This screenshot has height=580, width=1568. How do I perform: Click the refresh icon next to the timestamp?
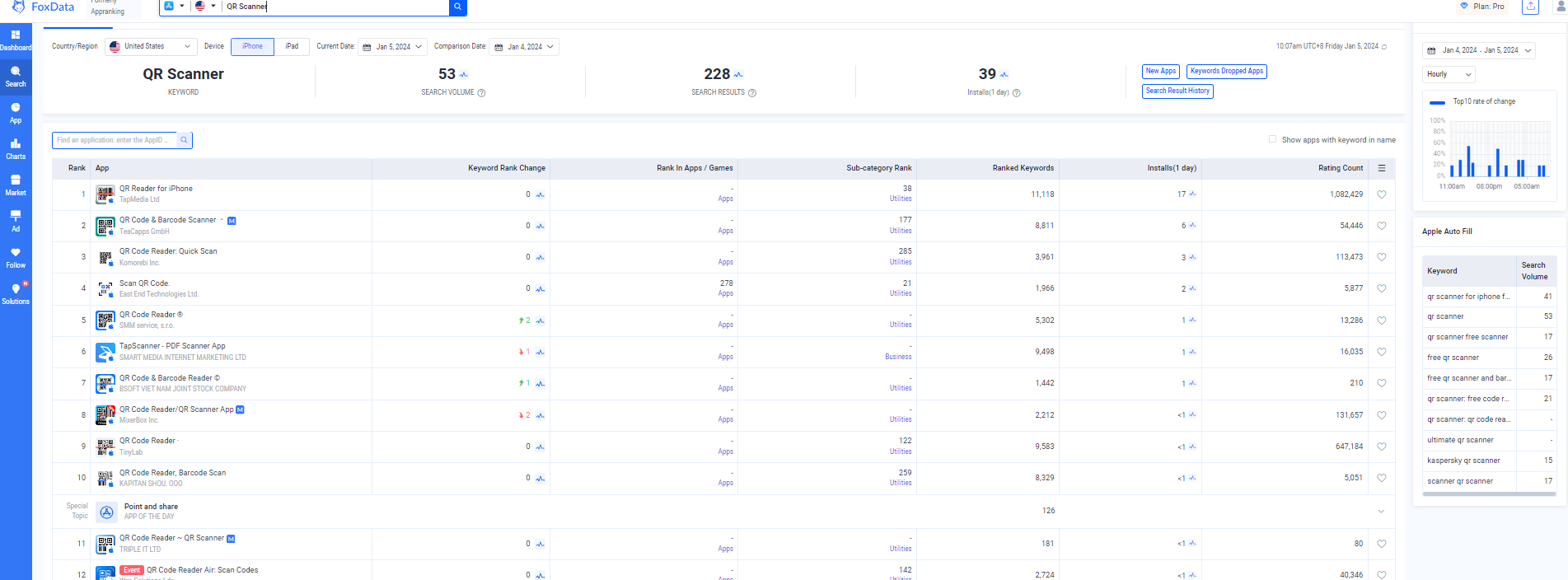pos(1384,47)
